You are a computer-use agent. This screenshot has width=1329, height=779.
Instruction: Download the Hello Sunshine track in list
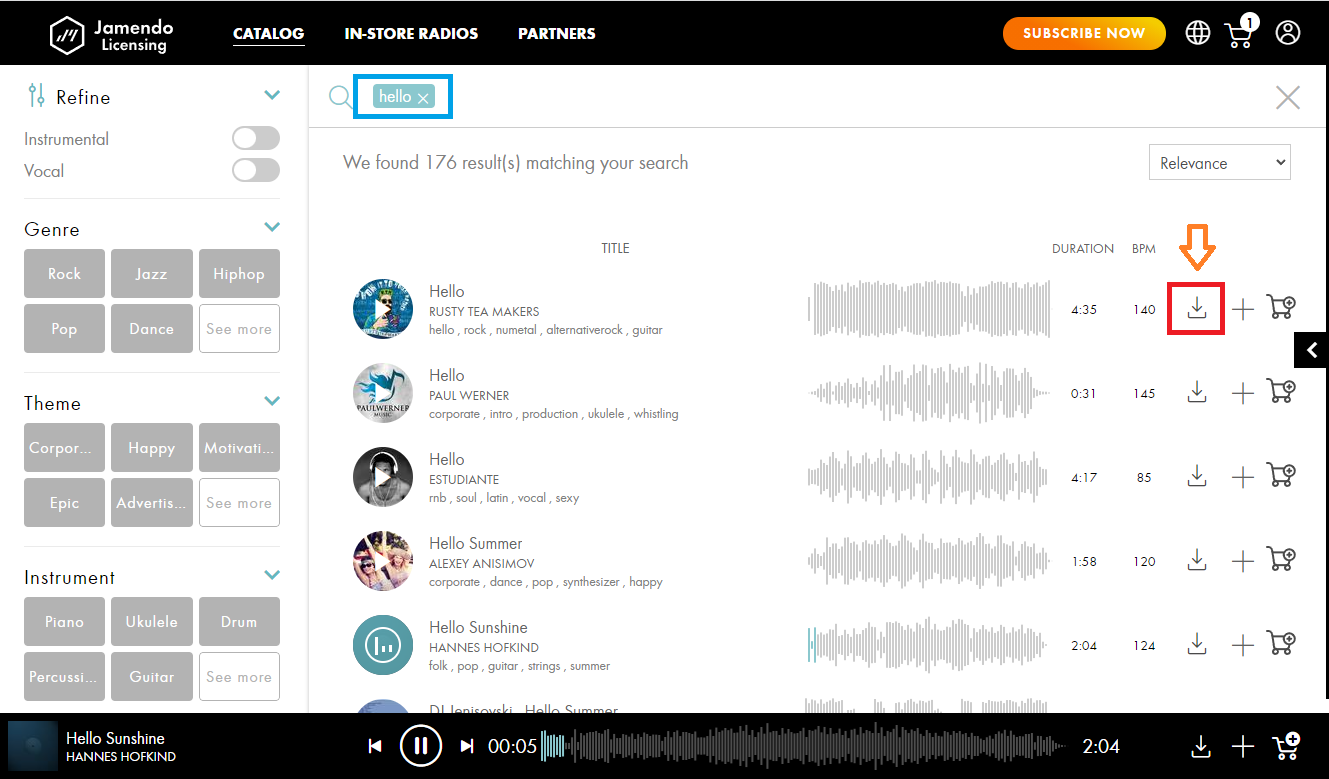coord(1197,644)
